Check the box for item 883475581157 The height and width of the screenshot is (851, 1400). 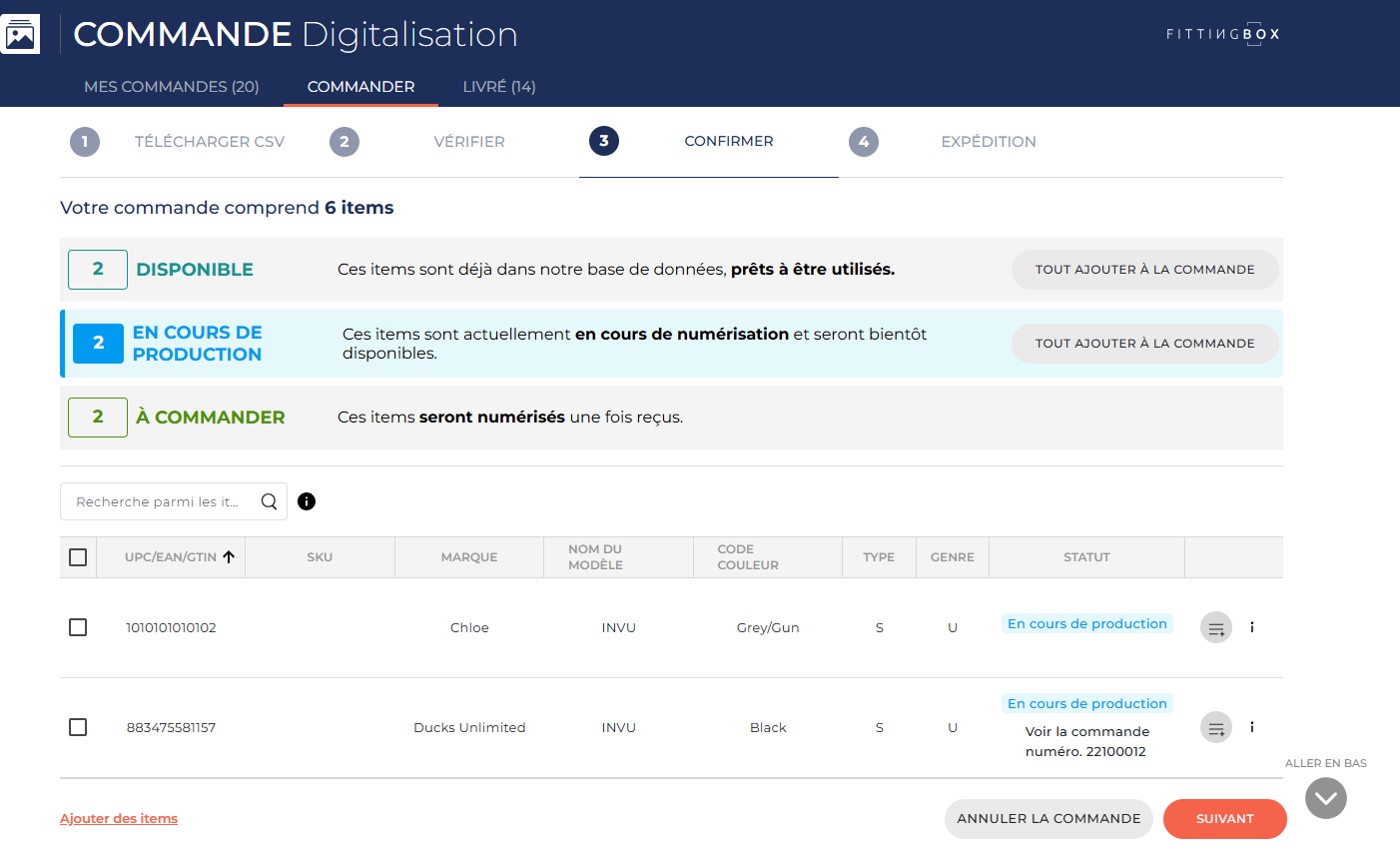(x=78, y=727)
